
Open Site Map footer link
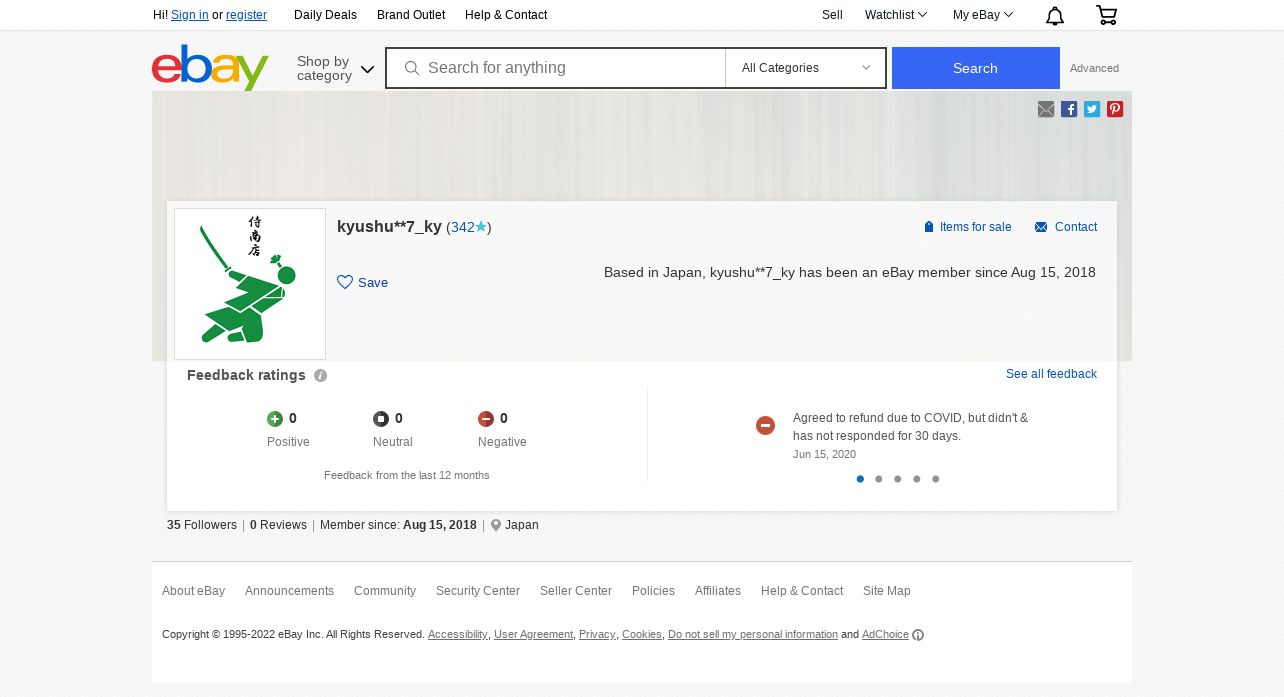tap(887, 591)
